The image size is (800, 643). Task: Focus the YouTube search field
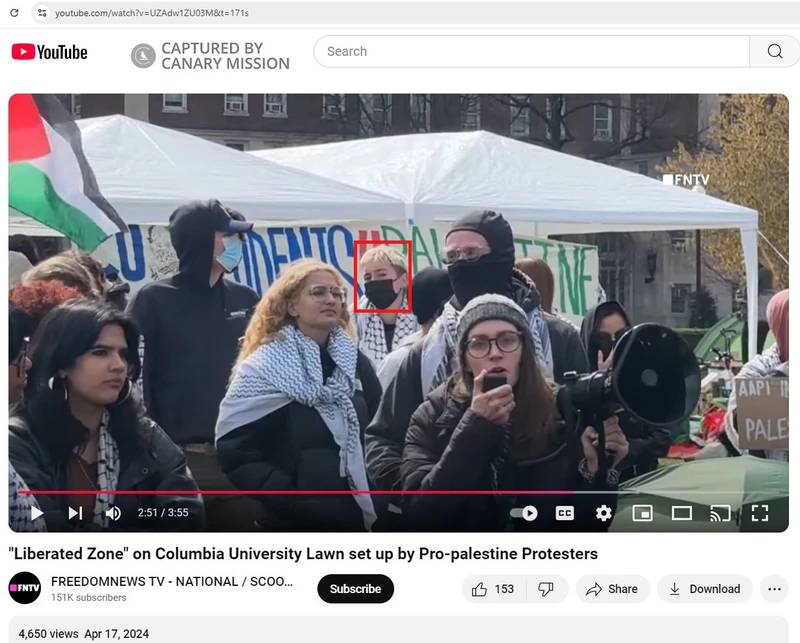pos(530,52)
